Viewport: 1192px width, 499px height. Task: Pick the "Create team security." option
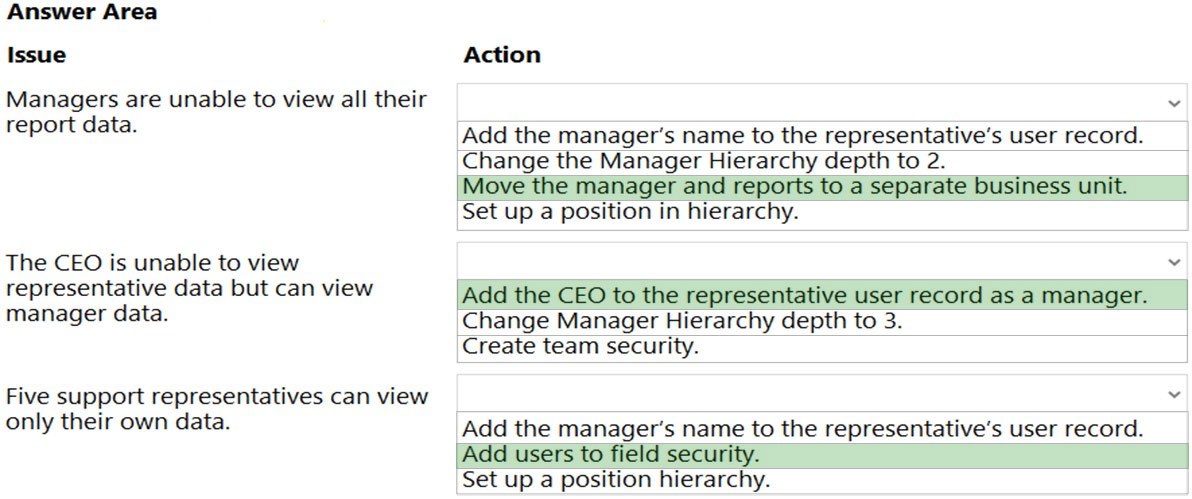click(x=581, y=346)
